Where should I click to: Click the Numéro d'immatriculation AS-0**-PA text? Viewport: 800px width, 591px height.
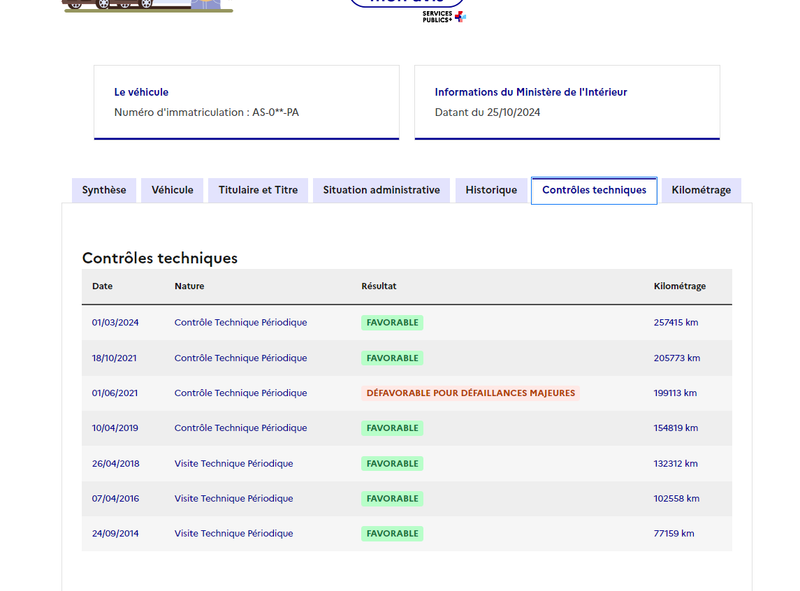coord(207,112)
